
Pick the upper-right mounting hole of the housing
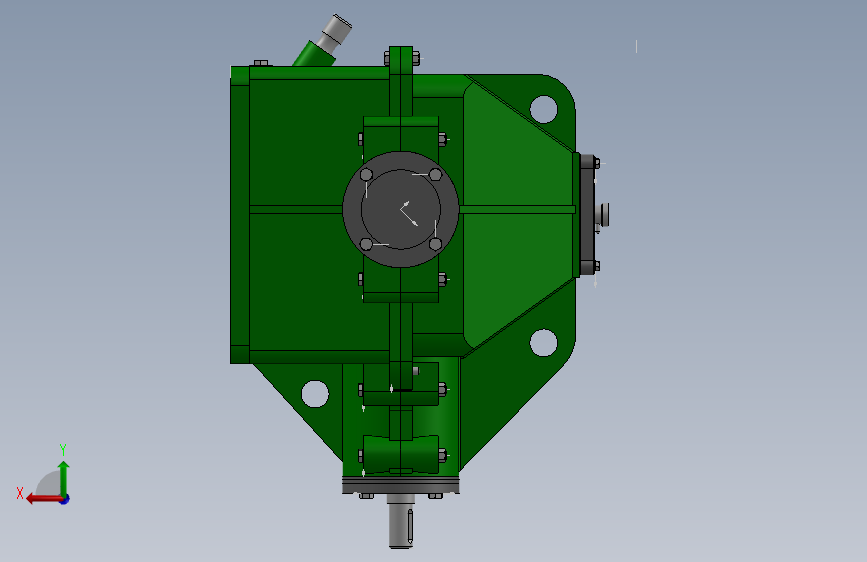coord(544,109)
